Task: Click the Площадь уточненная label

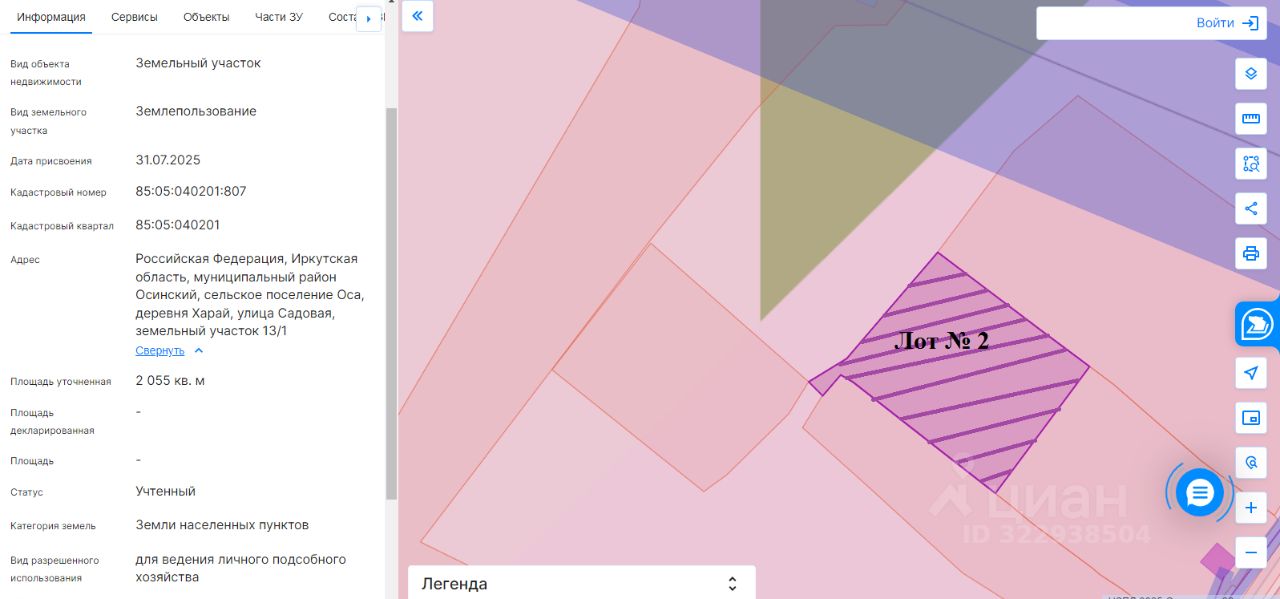Action: [60, 381]
